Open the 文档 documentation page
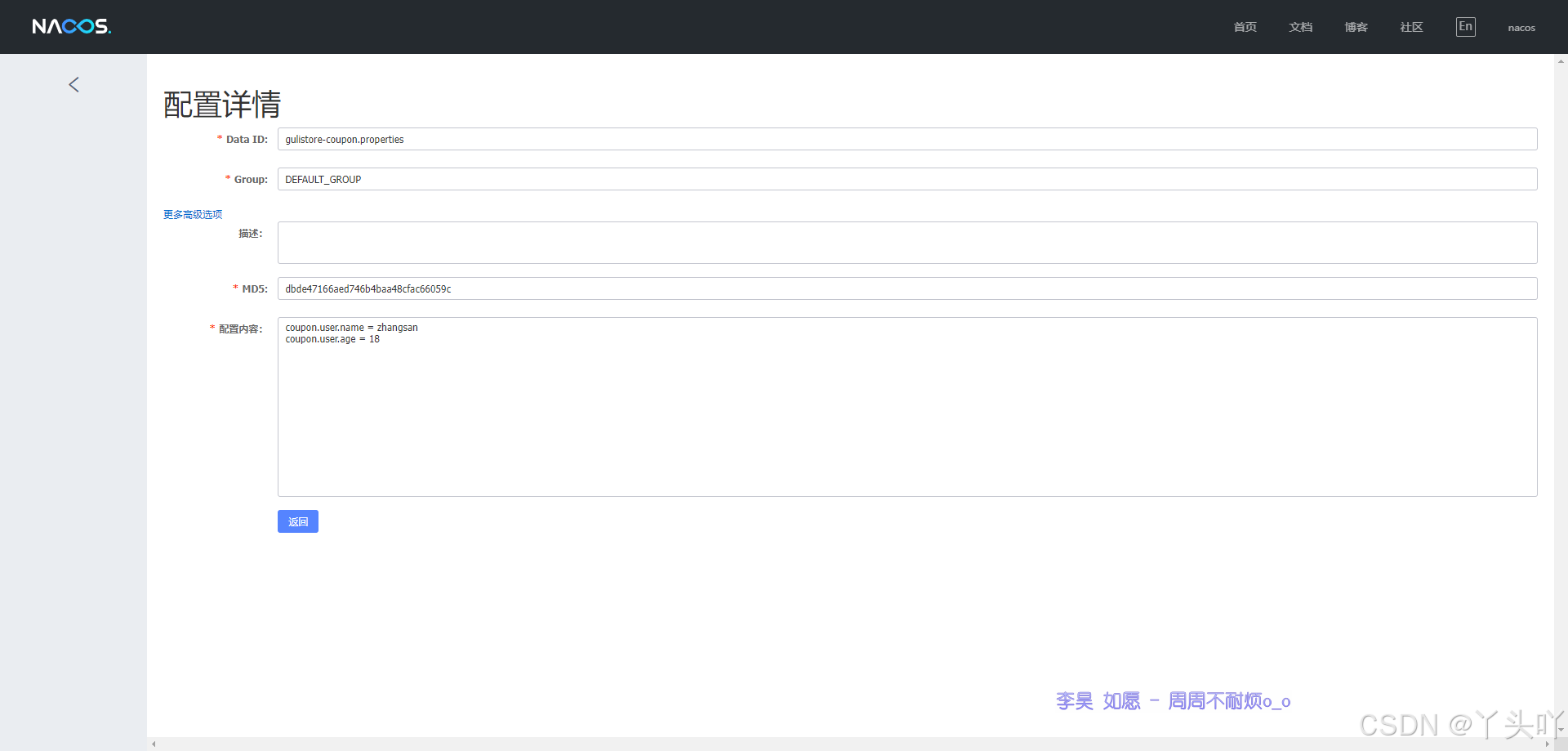Image resolution: width=1568 pixels, height=751 pixels. 1300,26
